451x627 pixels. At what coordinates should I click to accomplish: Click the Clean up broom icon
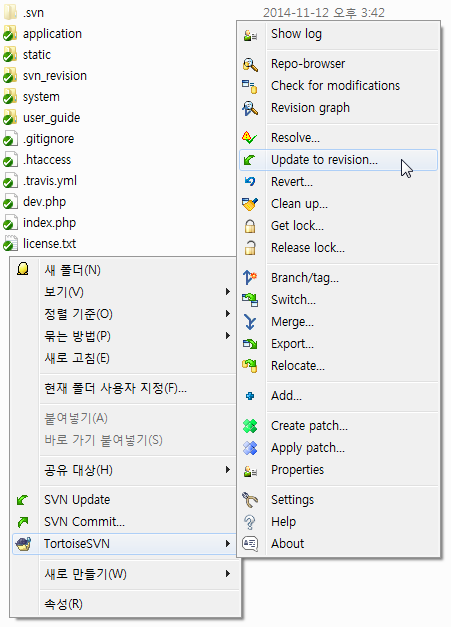tap(250, 204)
